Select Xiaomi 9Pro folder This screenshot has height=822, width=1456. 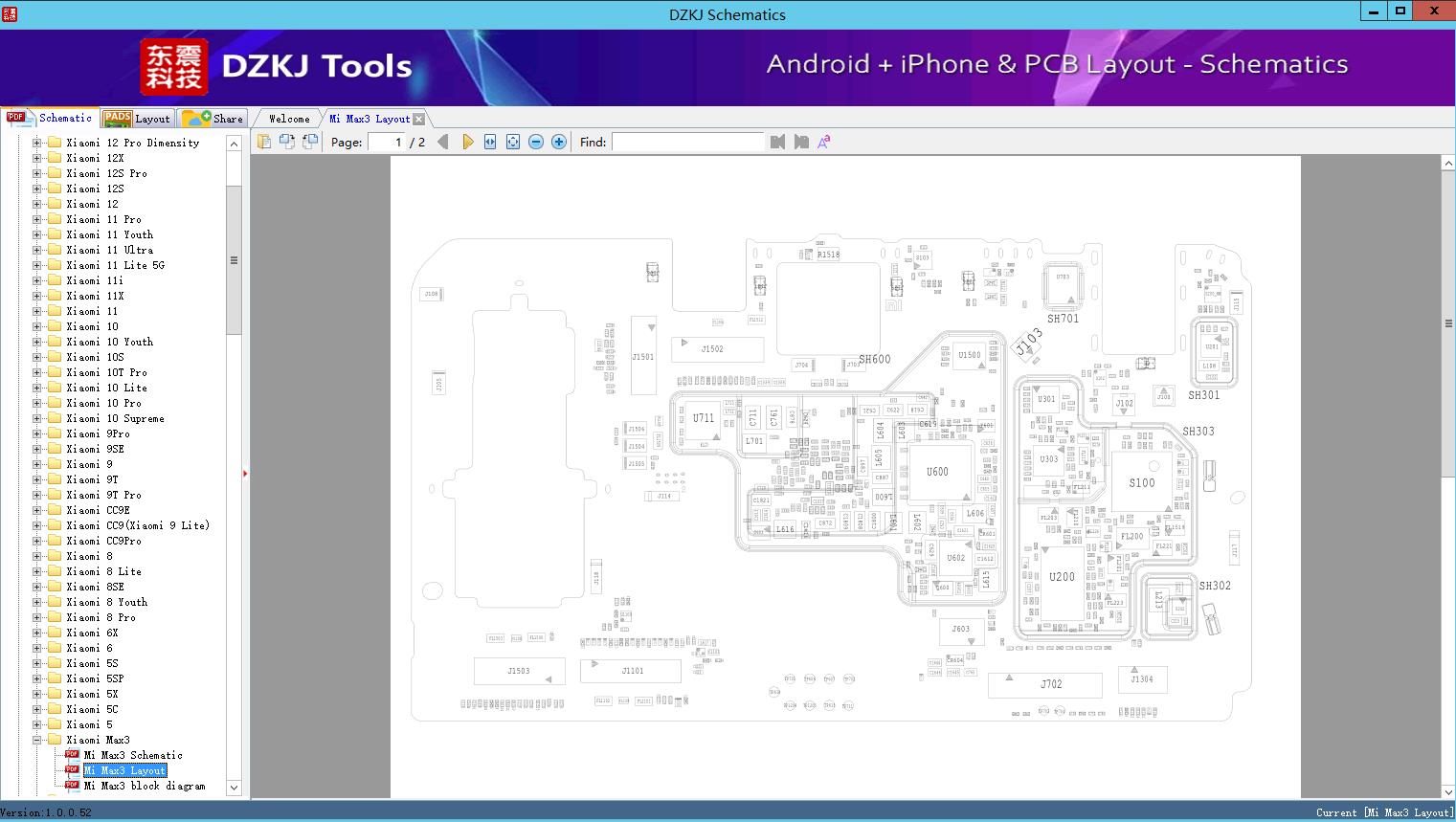98,433
